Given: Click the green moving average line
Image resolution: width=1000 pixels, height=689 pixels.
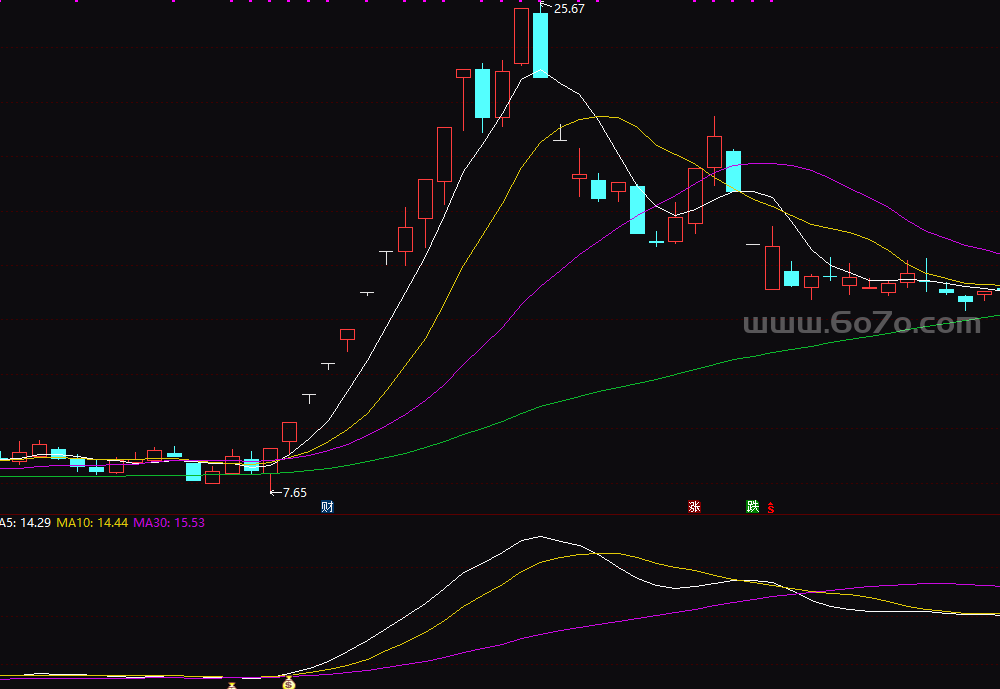Looking at the screenshot, I should point(700,365).
